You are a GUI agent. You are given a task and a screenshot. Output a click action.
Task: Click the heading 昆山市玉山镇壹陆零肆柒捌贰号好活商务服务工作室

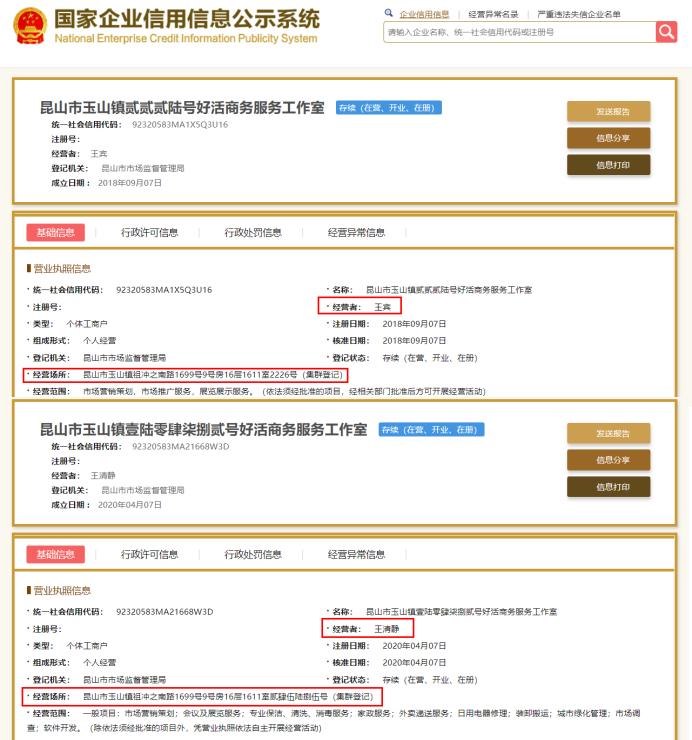click(203, 429)
